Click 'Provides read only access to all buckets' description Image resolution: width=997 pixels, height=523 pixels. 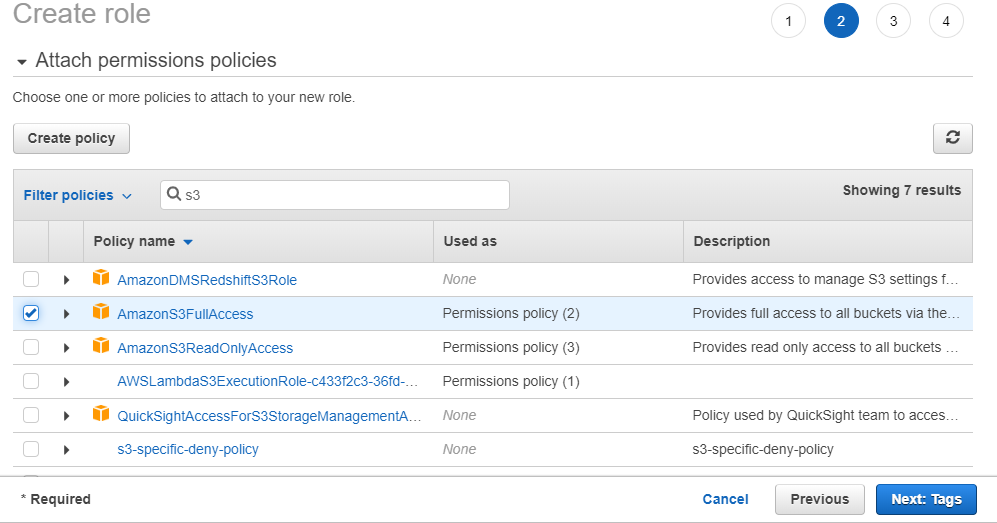pos(825,348)
